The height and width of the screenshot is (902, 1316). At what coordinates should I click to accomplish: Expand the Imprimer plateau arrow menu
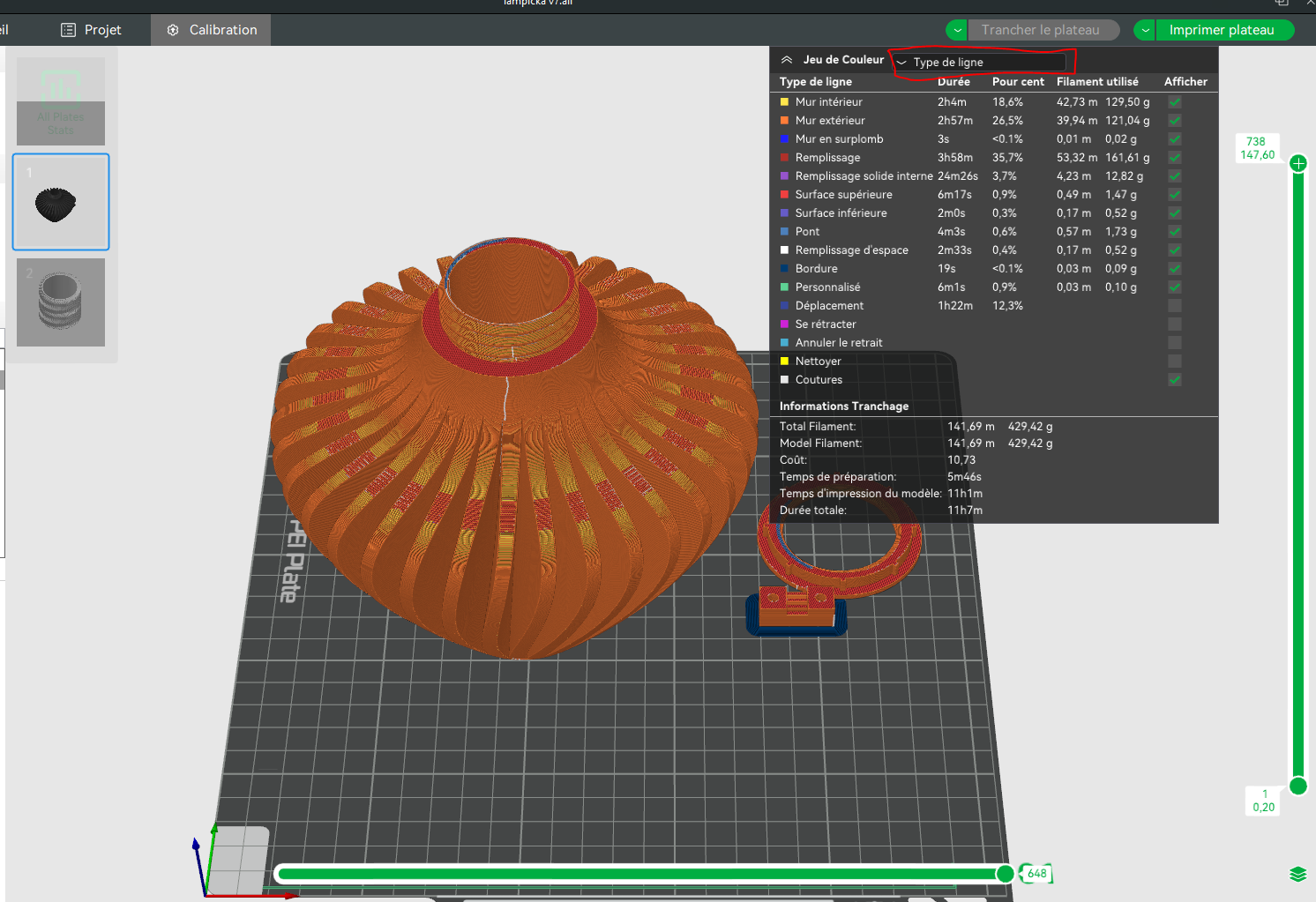tap(1144, 30)
